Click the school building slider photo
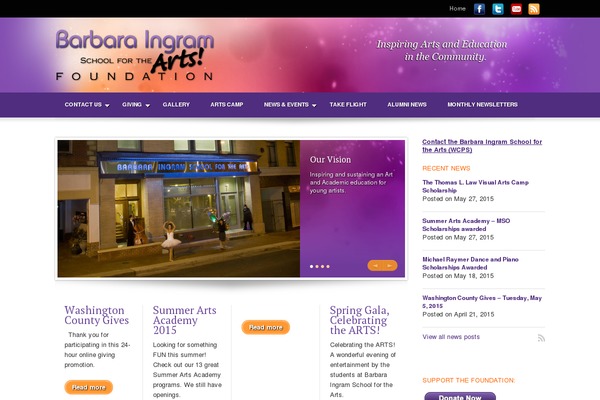The width and height of the screenshot is (600, 400). coord(179,209)
